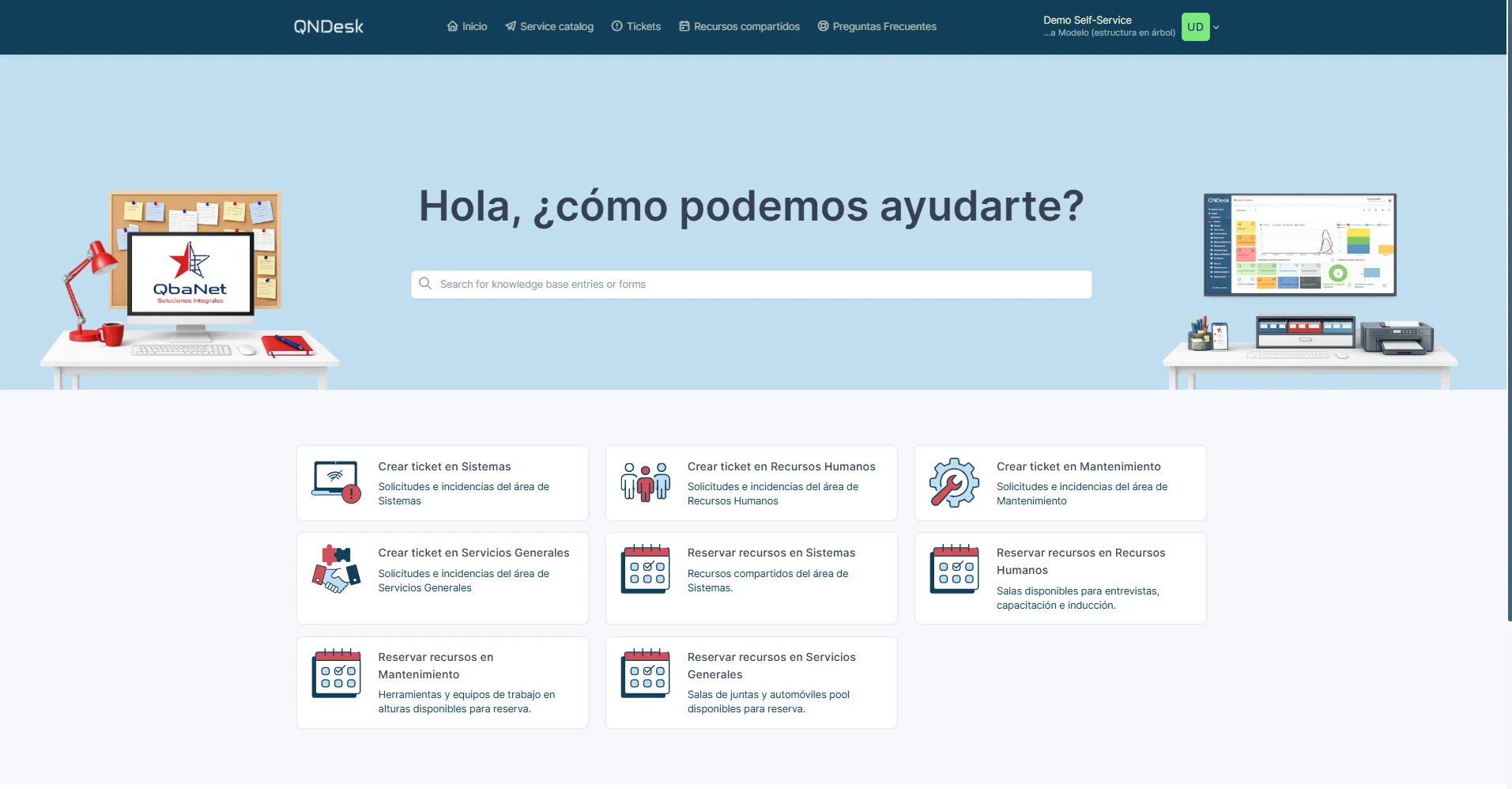Click the UD user avatar
Screen dimensions: 1512x789
pyautogui.click(x=1195, y=27)
